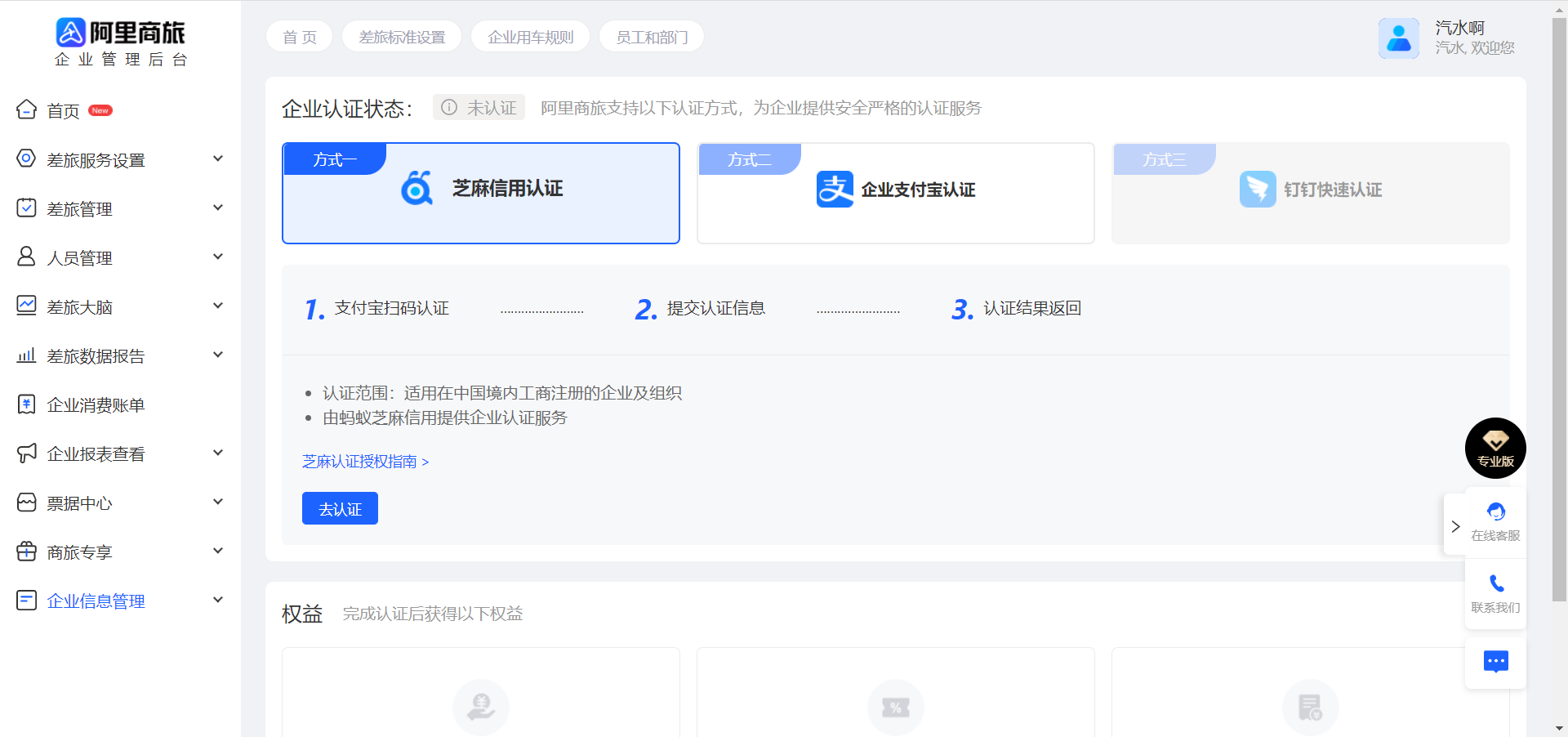This screenshot has width=1568, height=737.
Task: Click step 3 认证结果返回 text
Action: click(x=1032, y=308)
